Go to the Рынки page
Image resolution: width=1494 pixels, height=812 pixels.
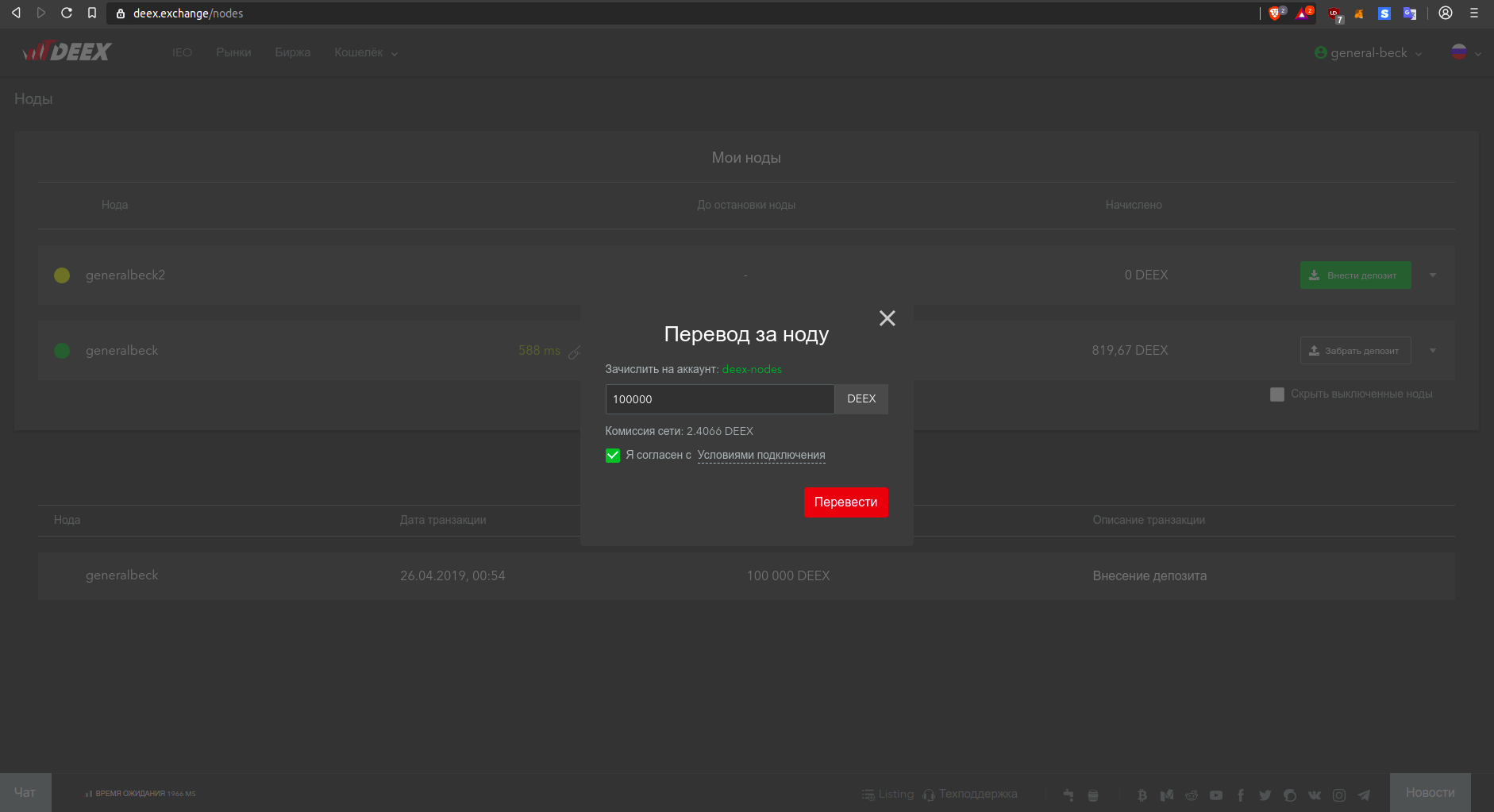(233, 52)
